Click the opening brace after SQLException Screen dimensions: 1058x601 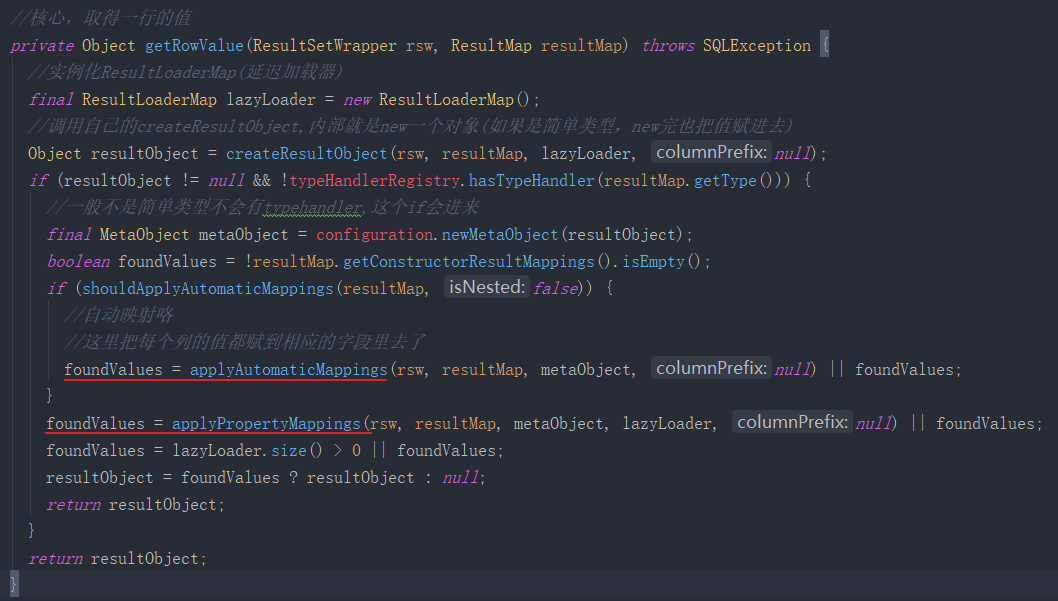click(825, 45)
